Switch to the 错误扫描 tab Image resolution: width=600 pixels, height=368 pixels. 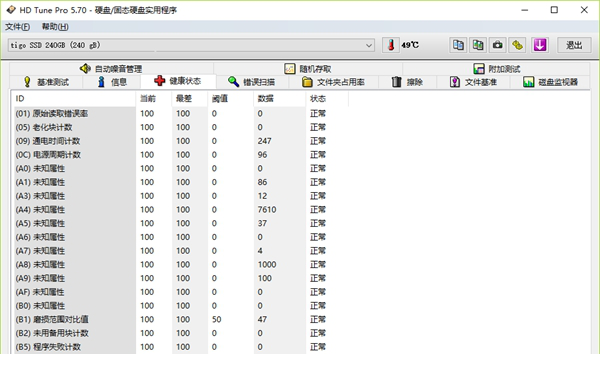252,82
